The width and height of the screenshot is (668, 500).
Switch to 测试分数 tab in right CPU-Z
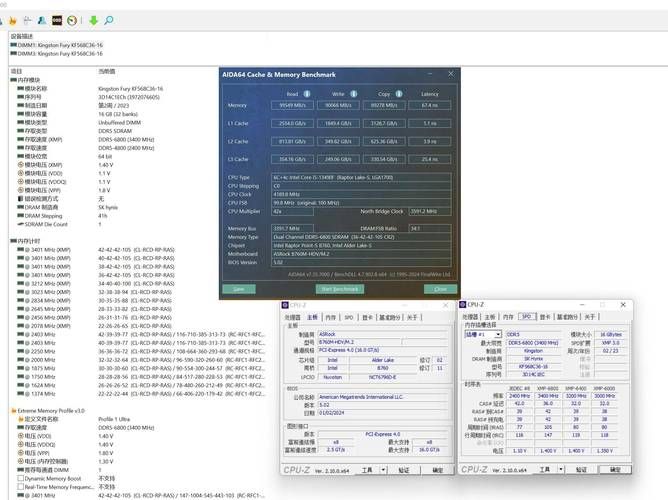(567, 317)
